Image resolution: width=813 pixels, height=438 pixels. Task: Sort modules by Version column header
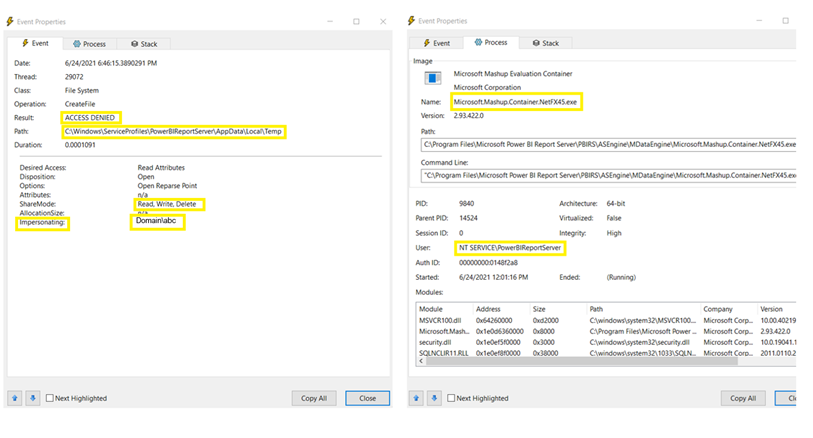point(777,309)
